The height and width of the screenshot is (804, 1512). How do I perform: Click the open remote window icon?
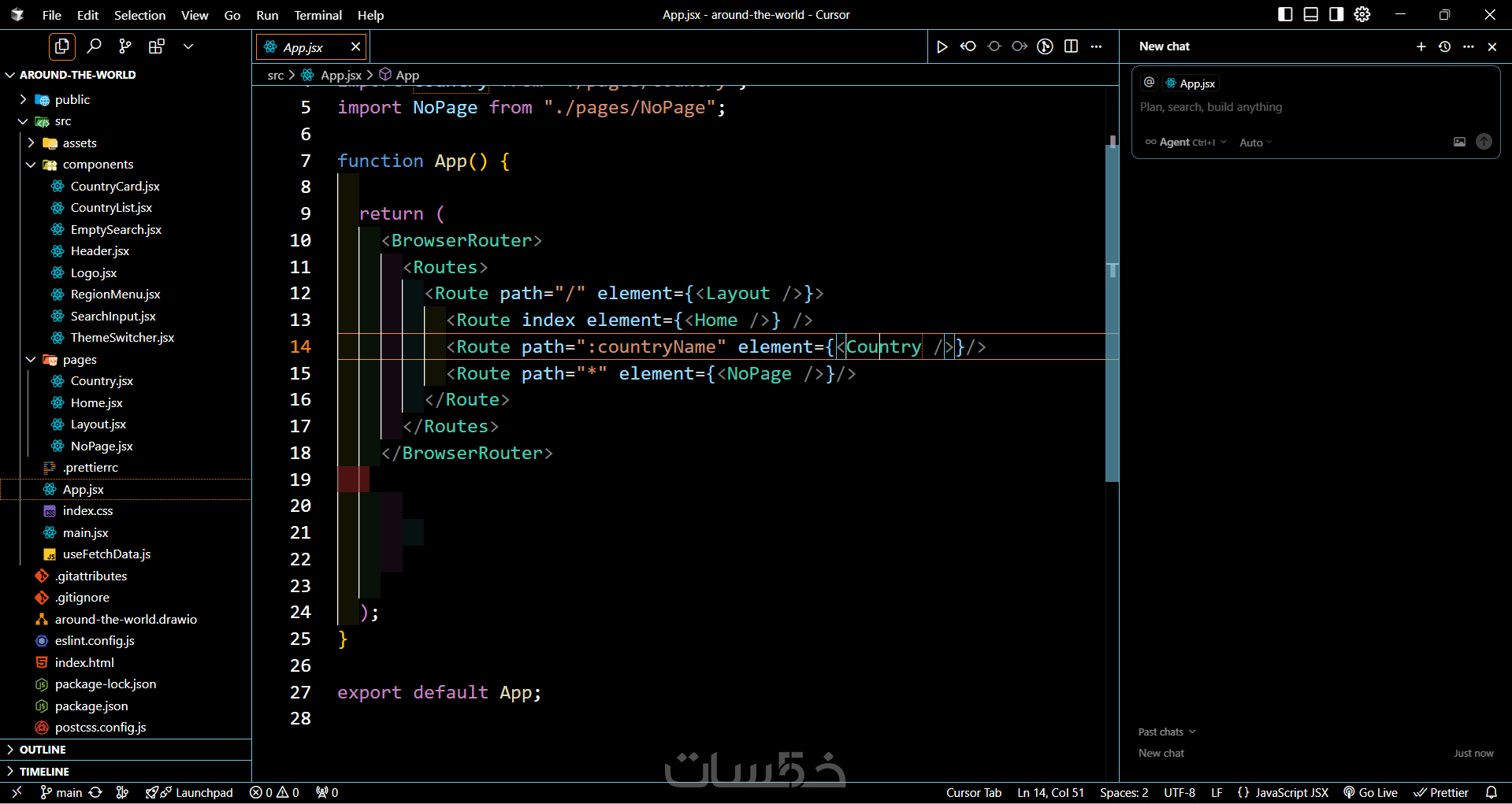click(17, 792)
